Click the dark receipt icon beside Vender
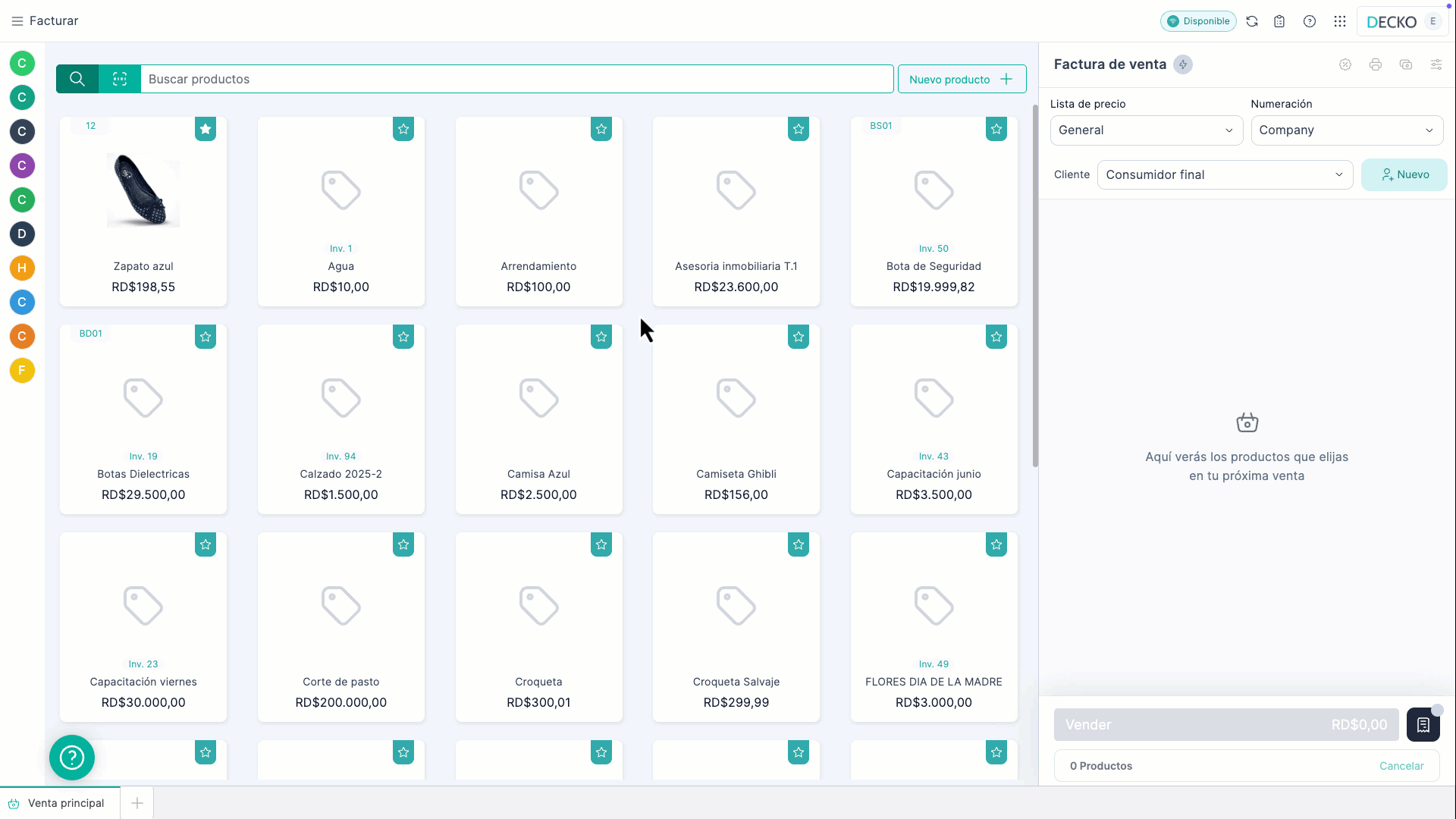The image size is (1456, 819). (1423, 725)
